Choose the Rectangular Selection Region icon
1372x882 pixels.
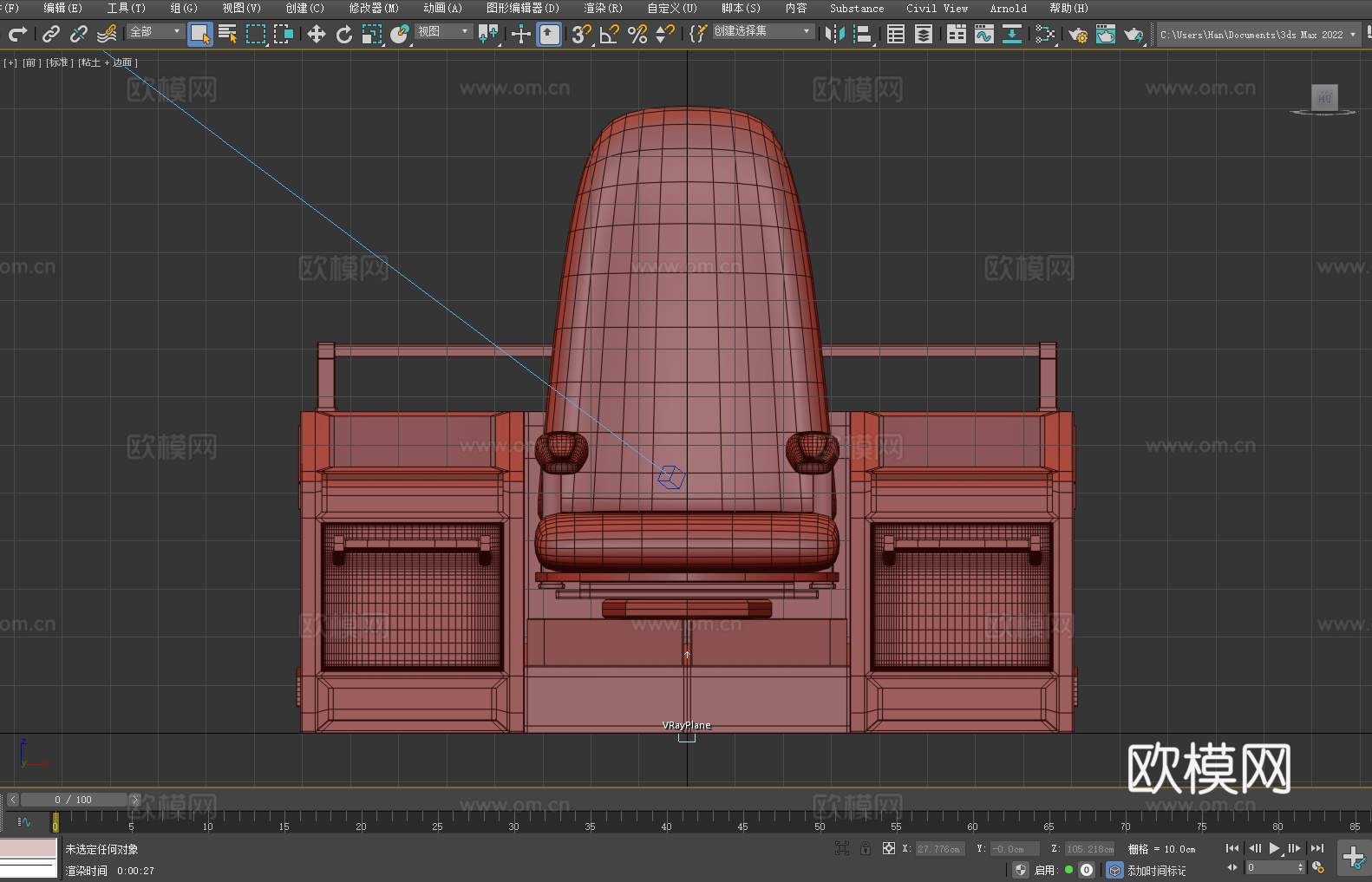click(256, 34)
